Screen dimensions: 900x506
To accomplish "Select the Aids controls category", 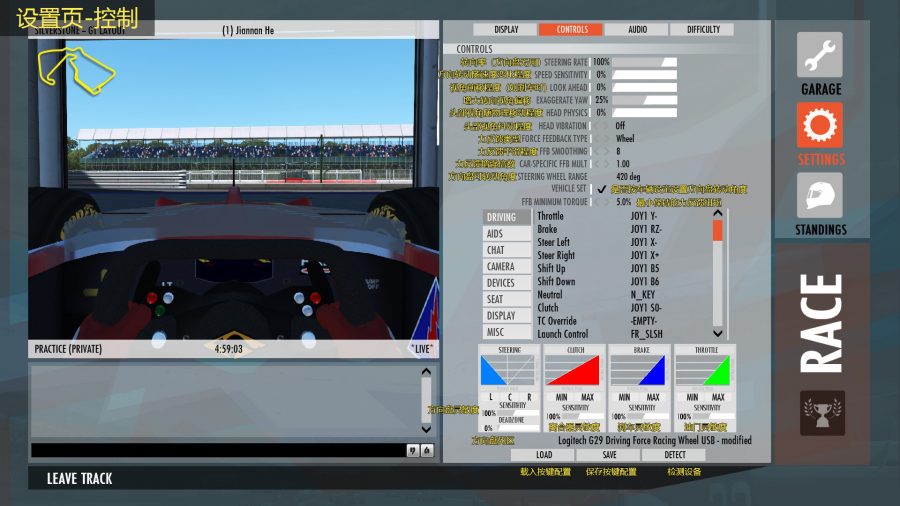I will click(507, 233).
